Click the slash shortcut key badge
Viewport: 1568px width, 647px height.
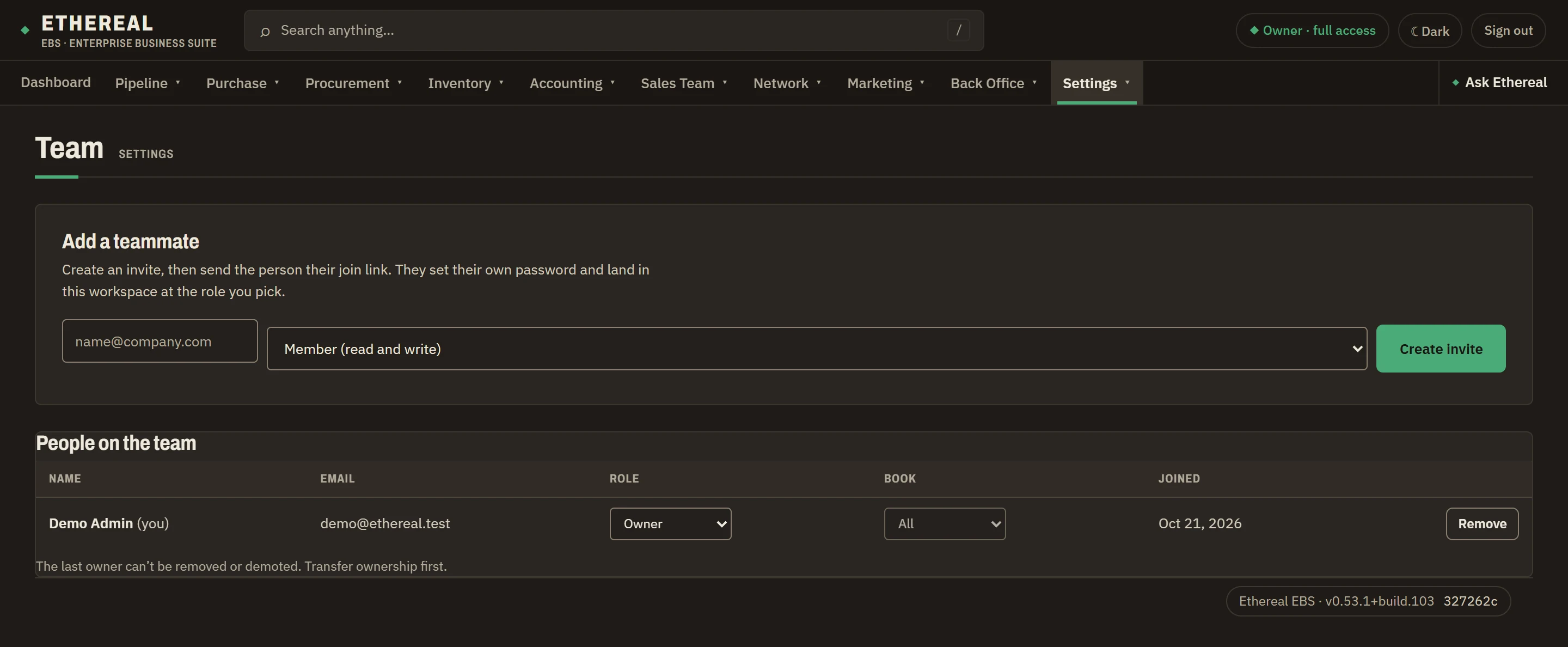958,30
